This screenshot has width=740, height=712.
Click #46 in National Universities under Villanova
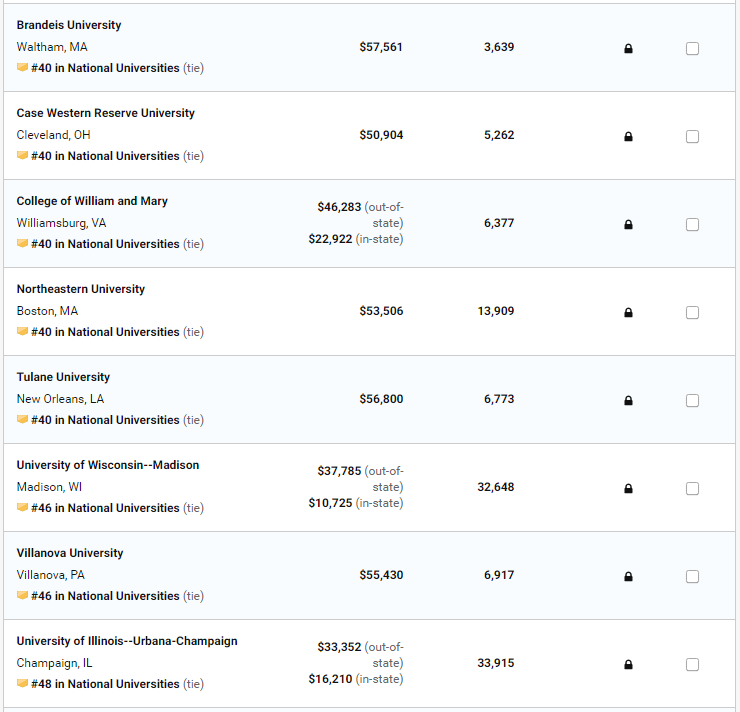tap(105, 596)
